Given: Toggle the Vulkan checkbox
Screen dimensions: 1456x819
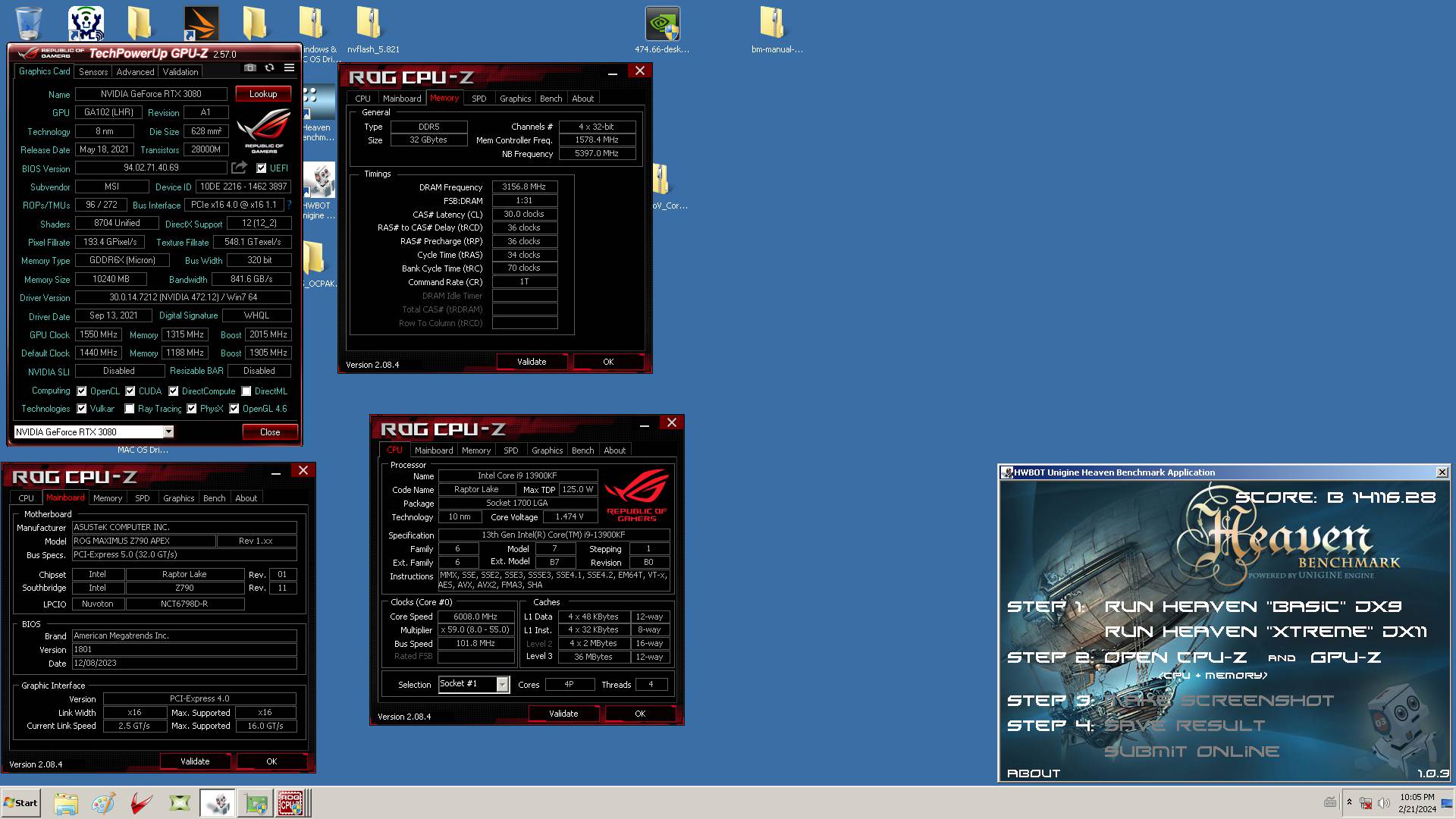Looking at the screenshot, I should (82, 409).
